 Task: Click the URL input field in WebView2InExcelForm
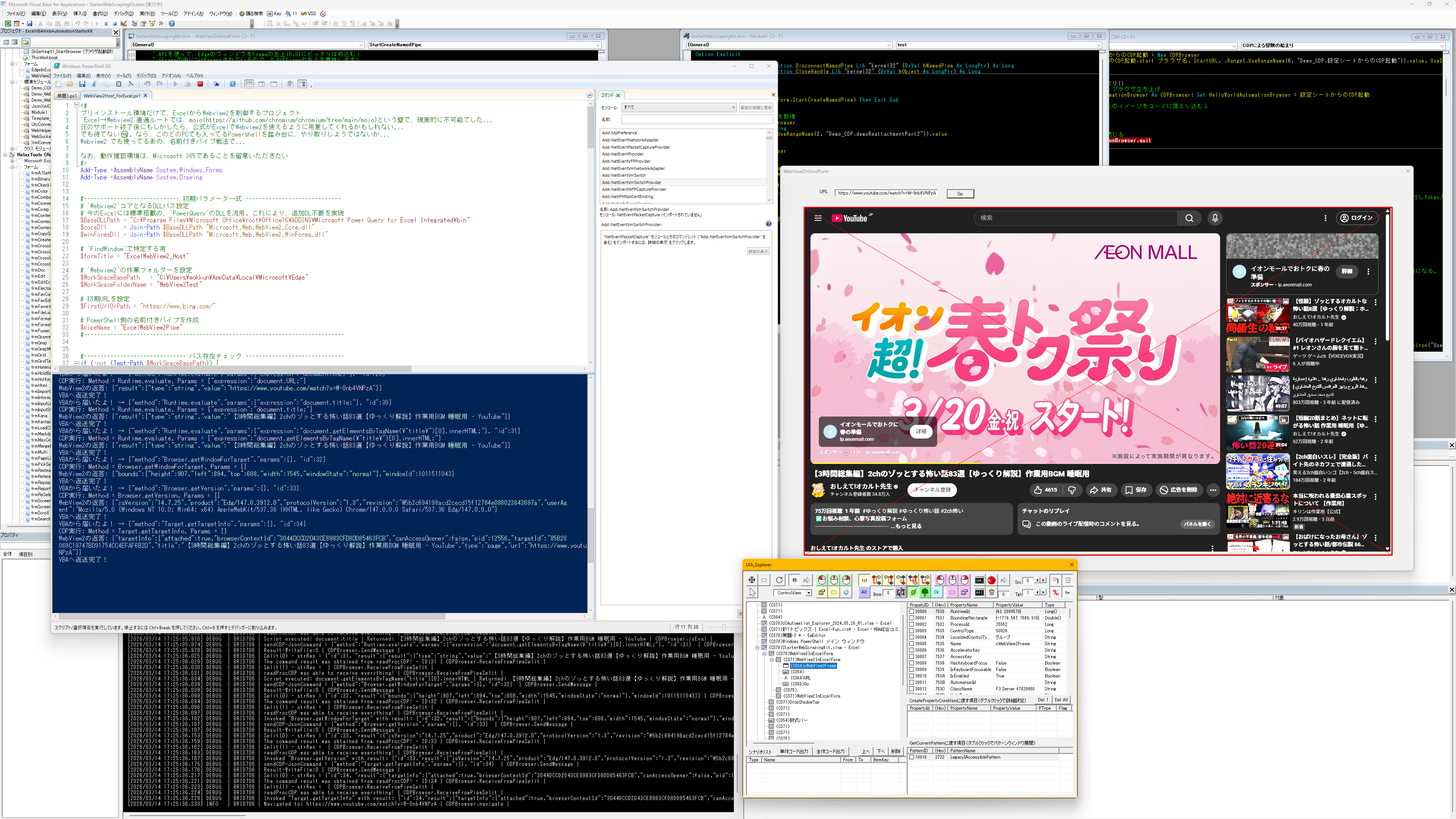tap(886, 193)
